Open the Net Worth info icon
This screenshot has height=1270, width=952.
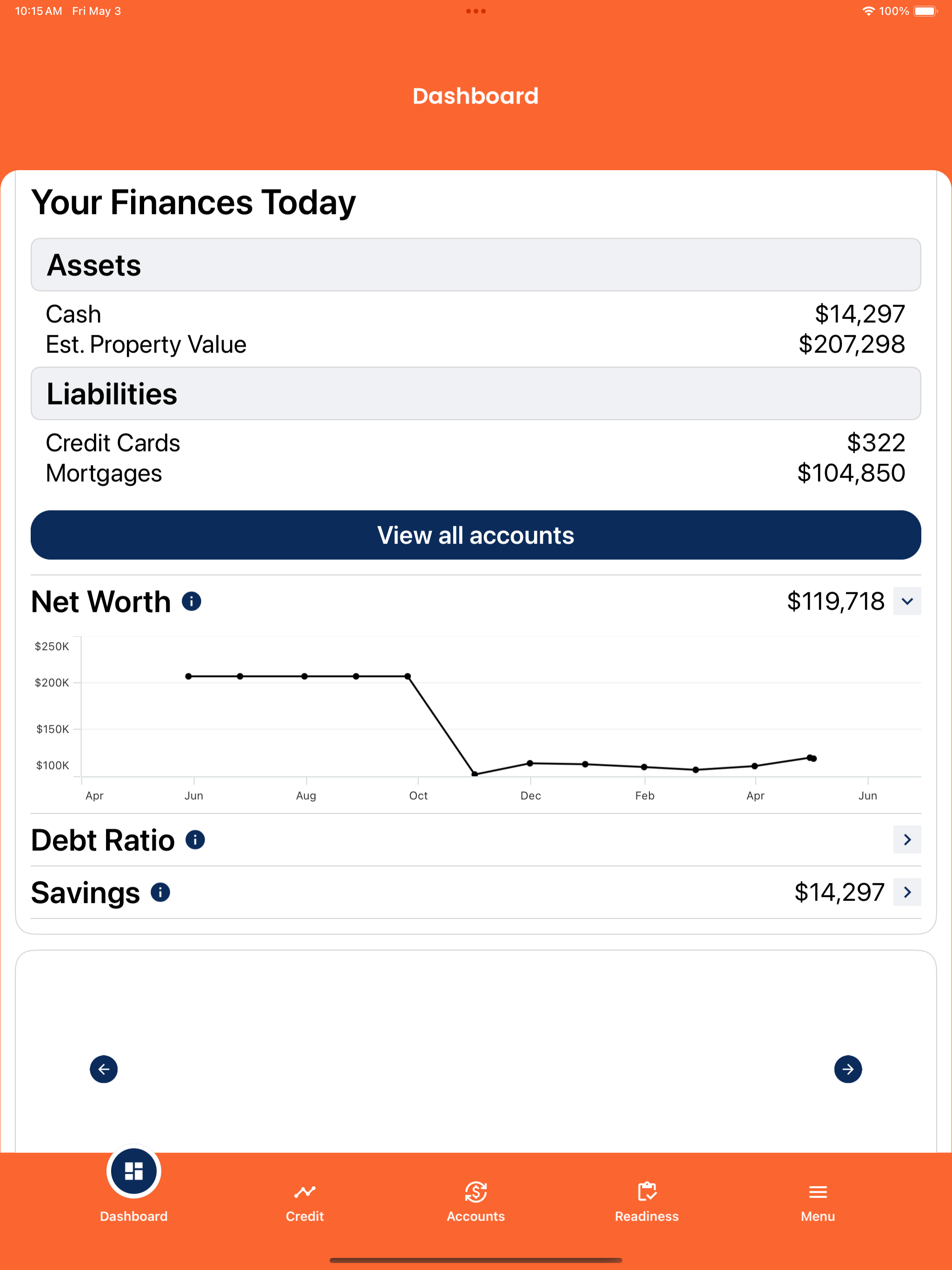(191, 601)
